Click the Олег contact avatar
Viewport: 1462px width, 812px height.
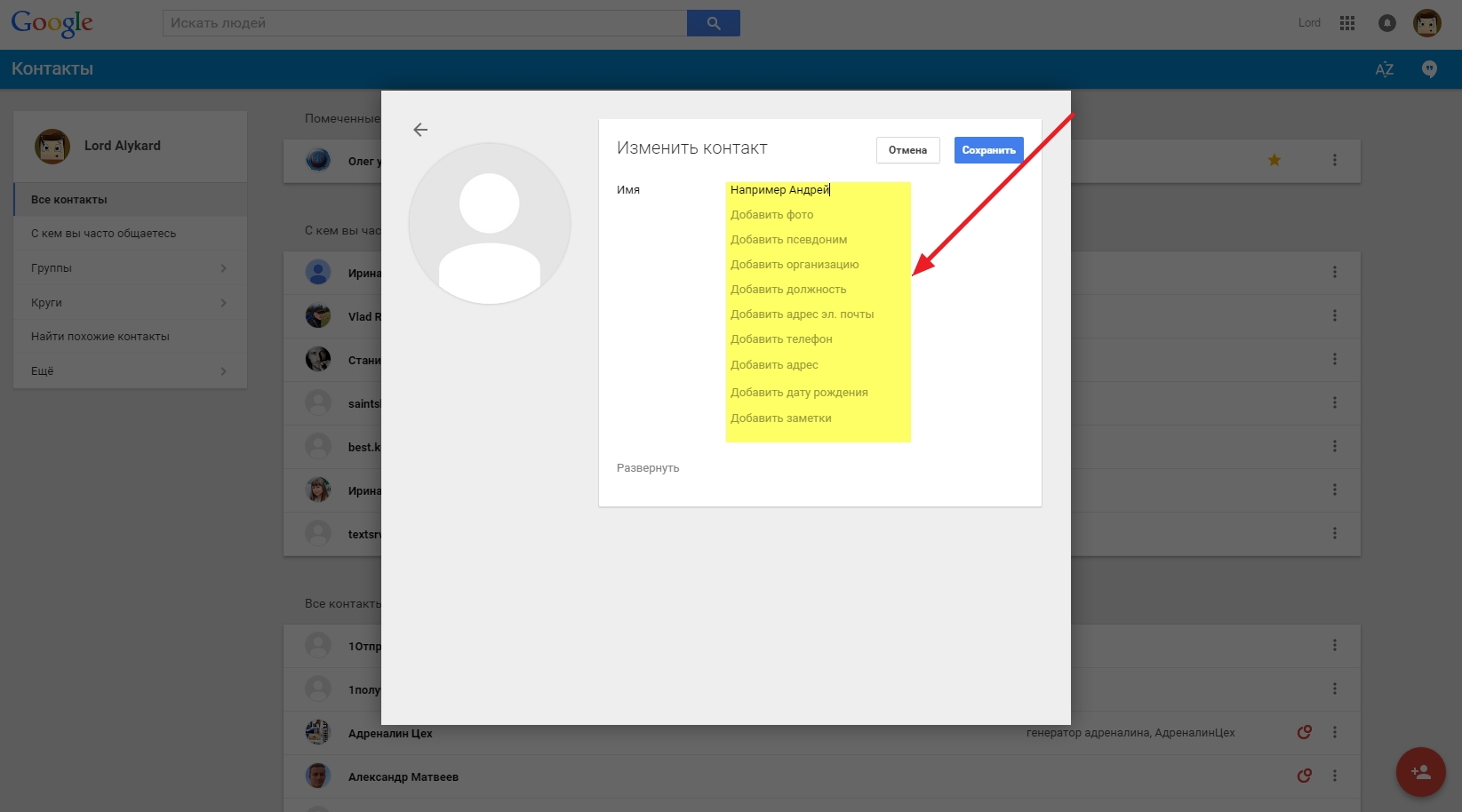point(318,161)
